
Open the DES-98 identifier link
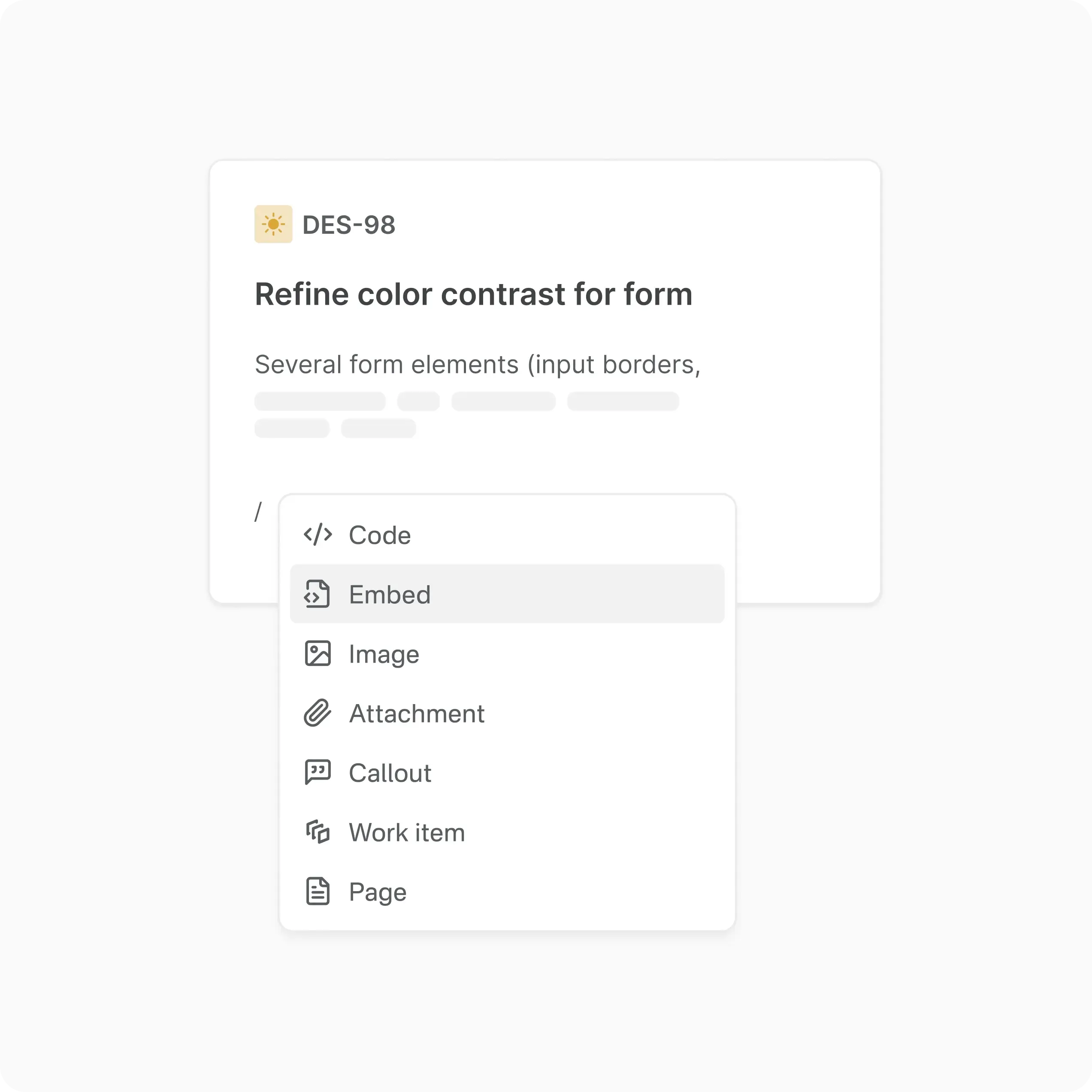coord(349,225)
